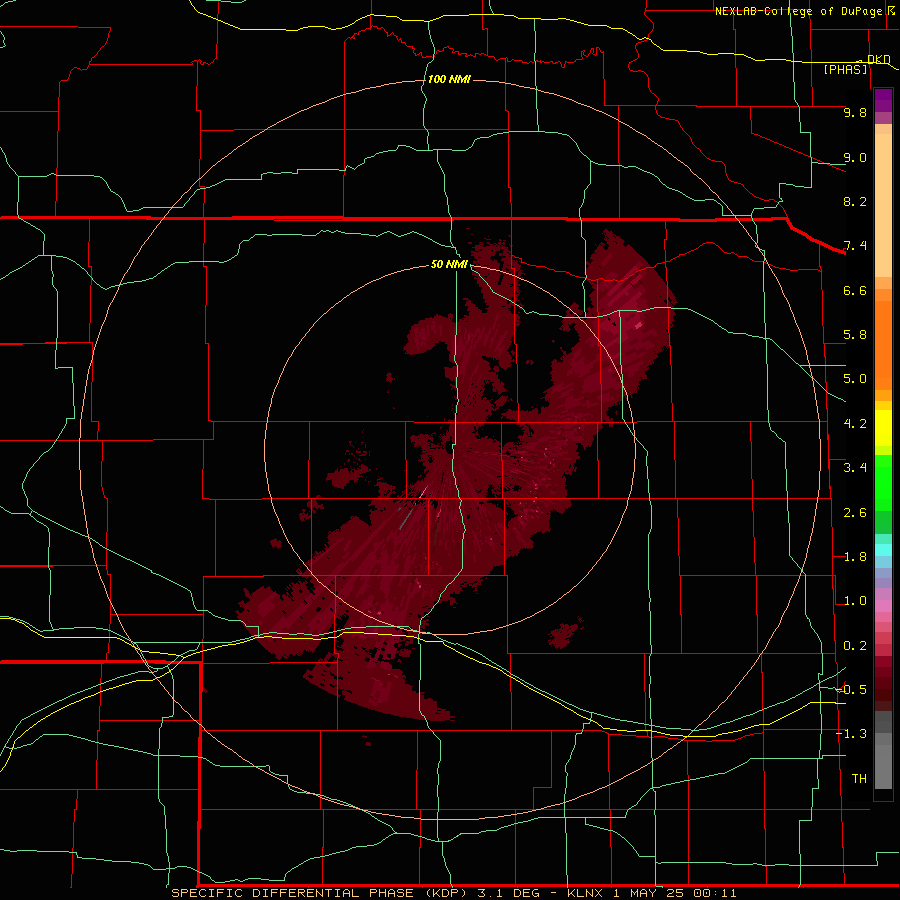Screen dimensions: 900x900
Task: Click the 1.0 scale value
Action: coord(855,601)
